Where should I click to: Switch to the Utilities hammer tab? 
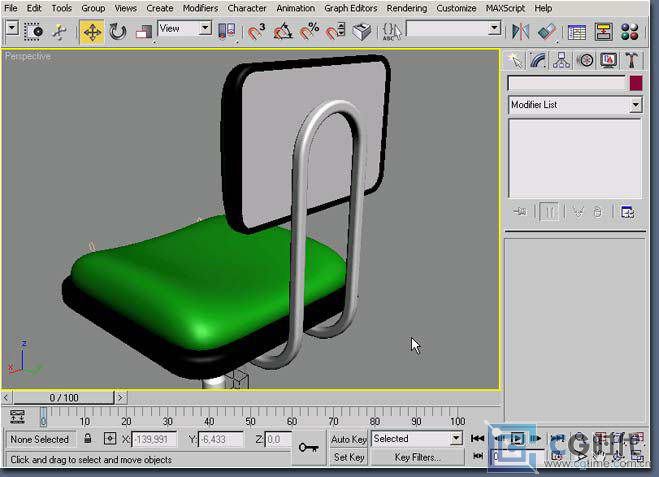click(632, 61)
